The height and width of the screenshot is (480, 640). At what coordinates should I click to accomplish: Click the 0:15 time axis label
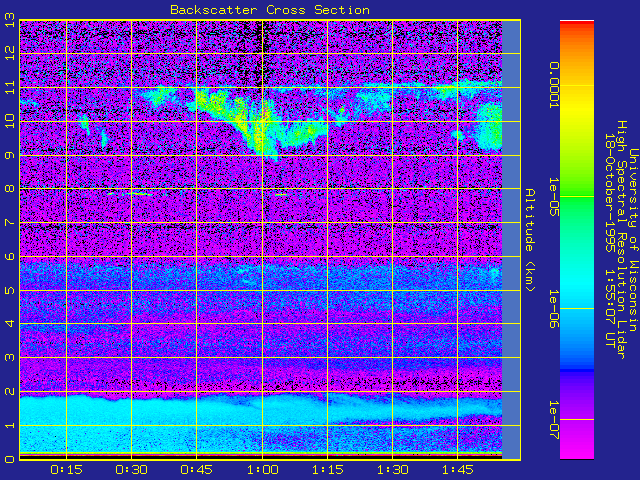[x=66, y=470]
